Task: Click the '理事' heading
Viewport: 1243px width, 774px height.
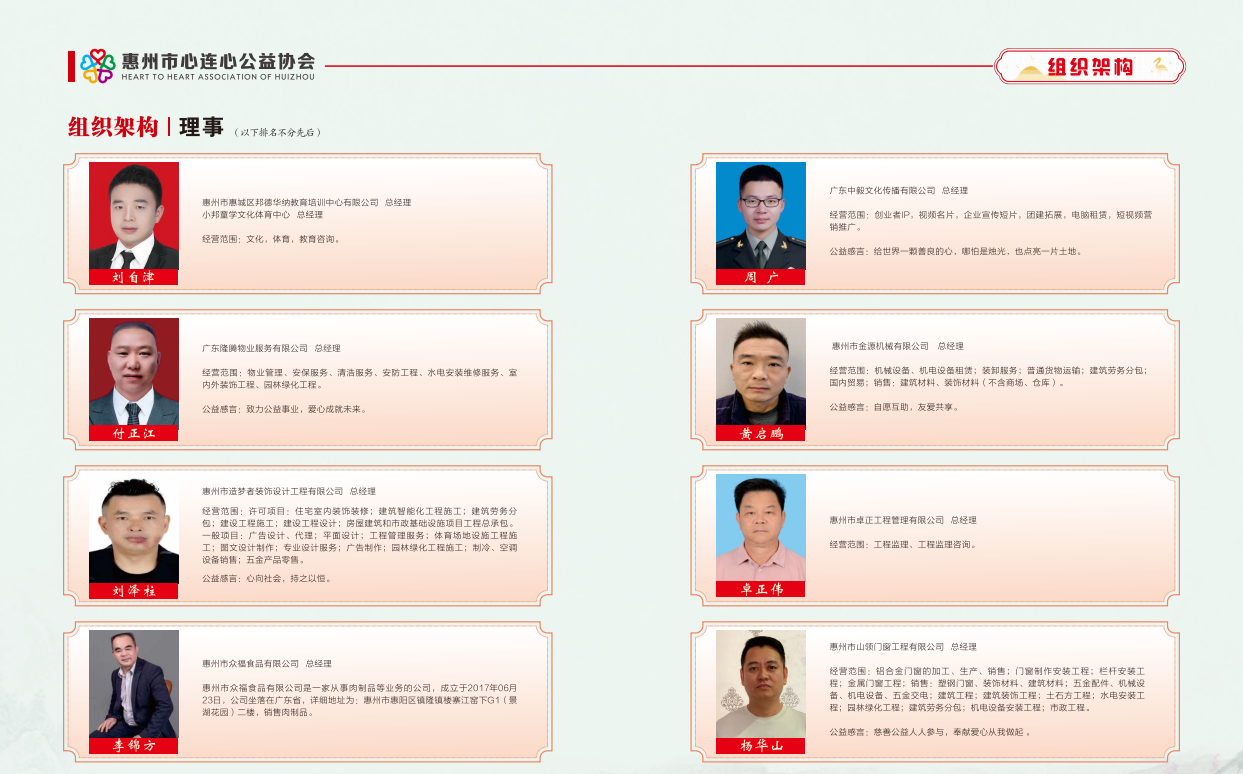Action: [200, 127]
